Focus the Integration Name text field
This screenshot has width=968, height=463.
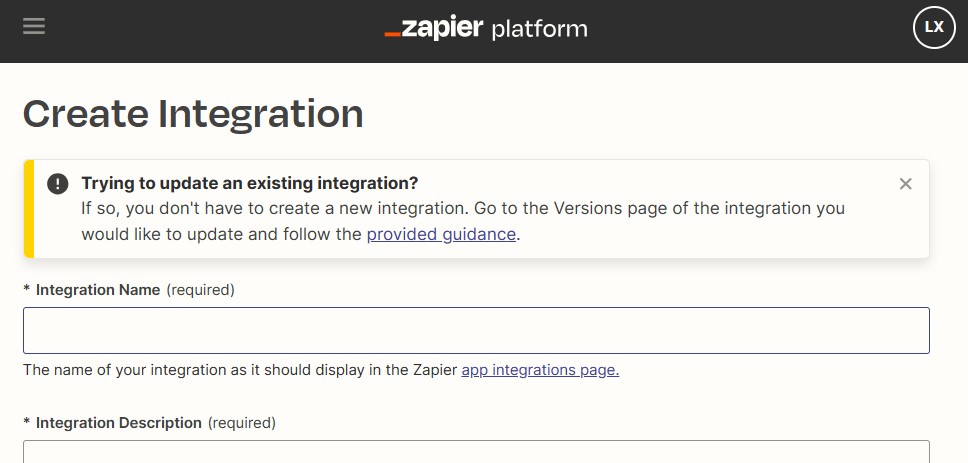[476, 330]
